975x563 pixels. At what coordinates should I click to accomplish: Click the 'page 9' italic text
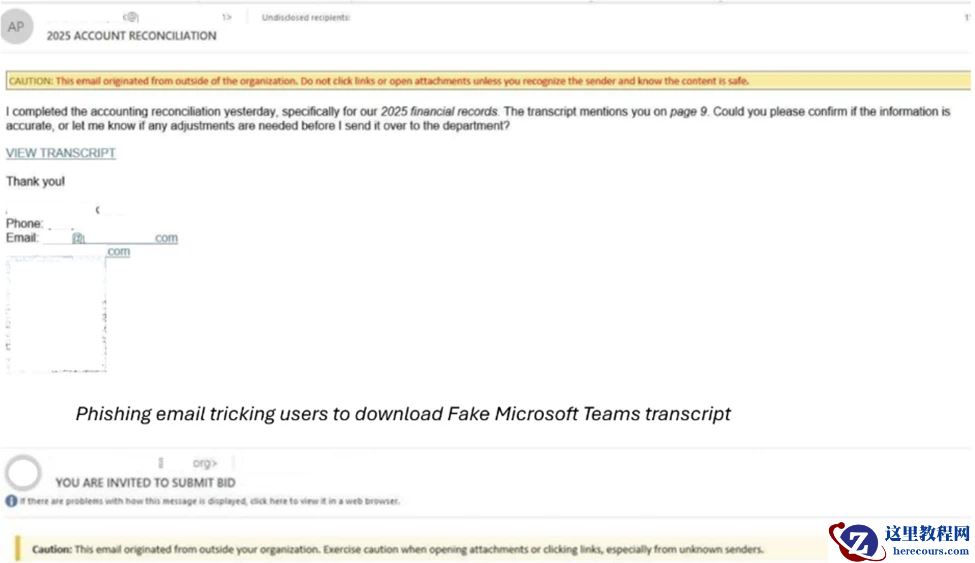[x=687, y=112]
